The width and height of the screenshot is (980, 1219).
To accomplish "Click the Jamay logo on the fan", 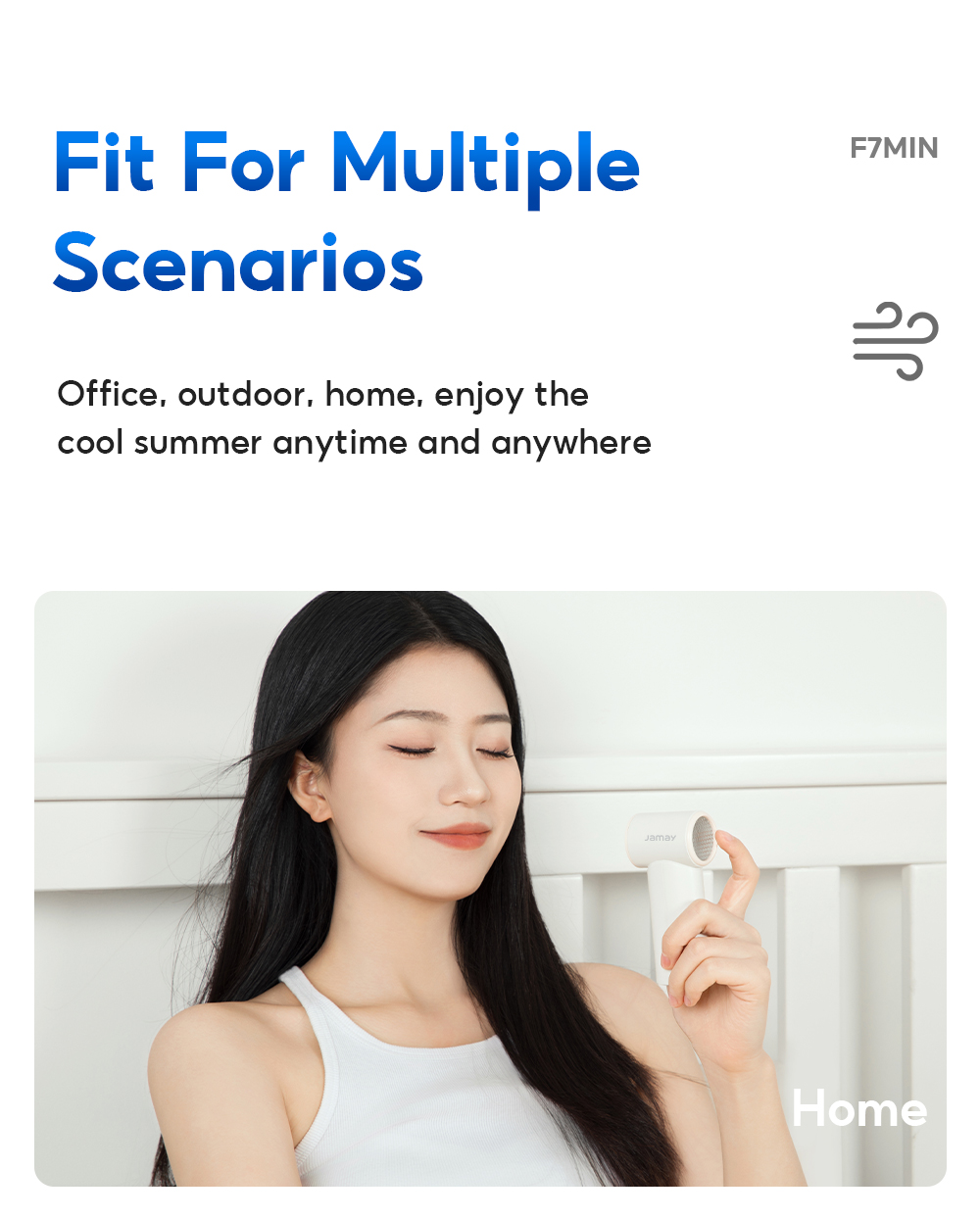I will point(660,838).
